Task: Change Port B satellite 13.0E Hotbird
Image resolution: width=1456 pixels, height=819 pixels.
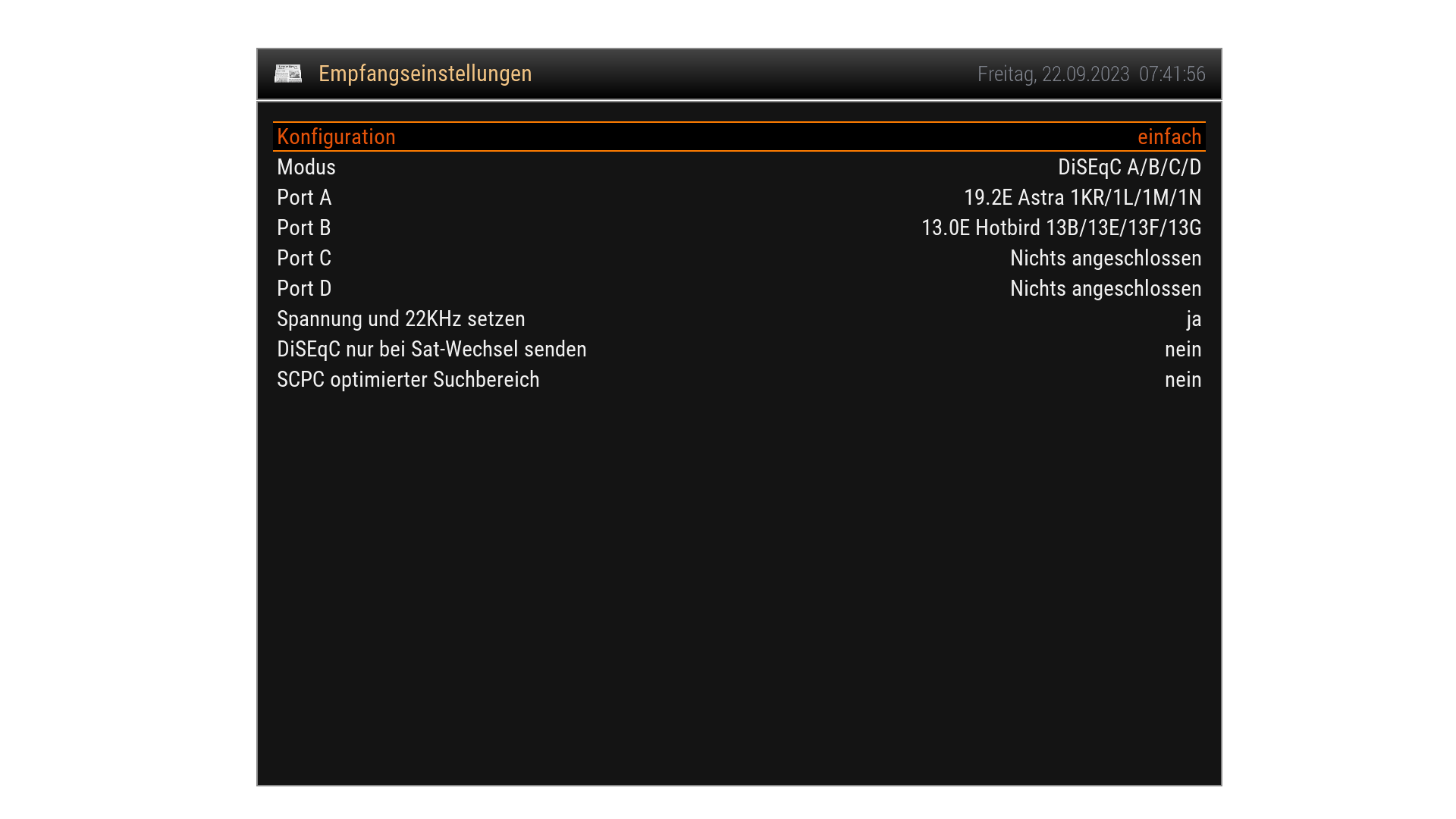Action: click(1061, 228)
